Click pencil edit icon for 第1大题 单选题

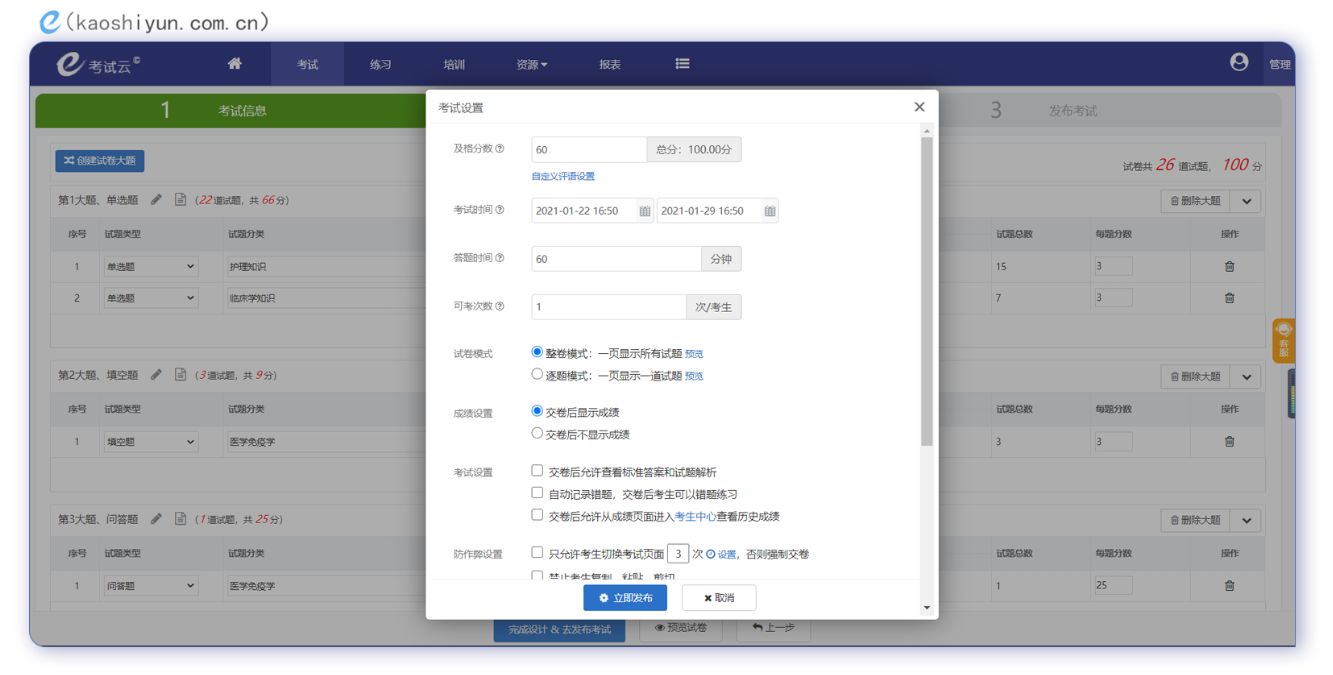point(156,200)
